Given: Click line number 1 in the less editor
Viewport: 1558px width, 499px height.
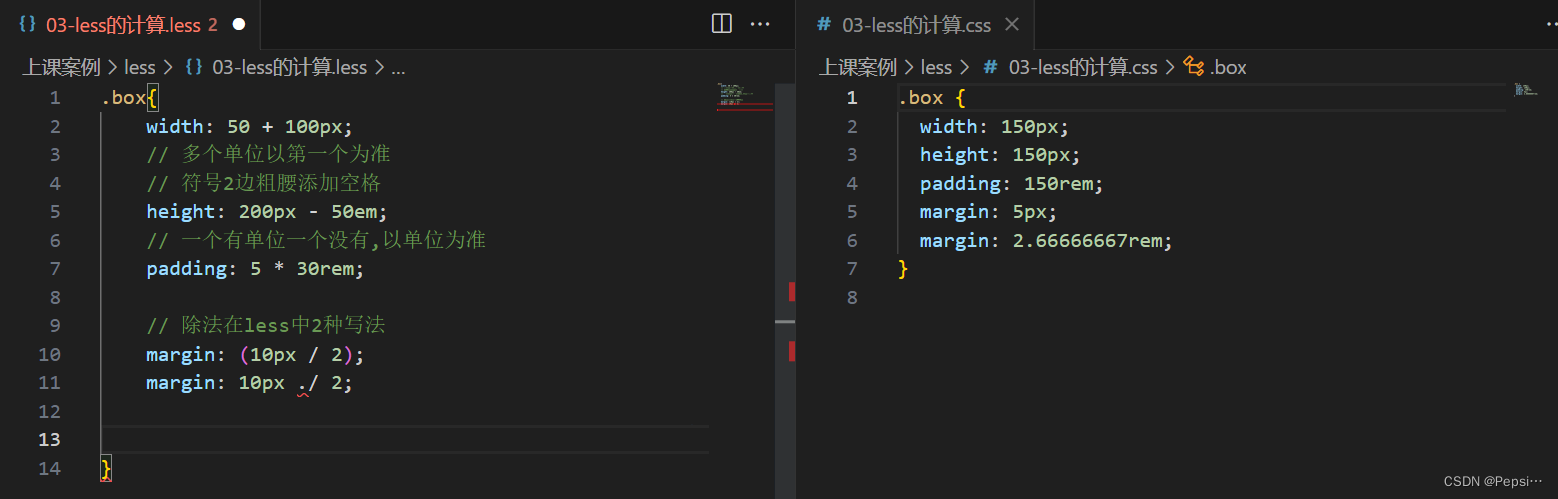Looking at the screenshot, I should pos(54,98).
